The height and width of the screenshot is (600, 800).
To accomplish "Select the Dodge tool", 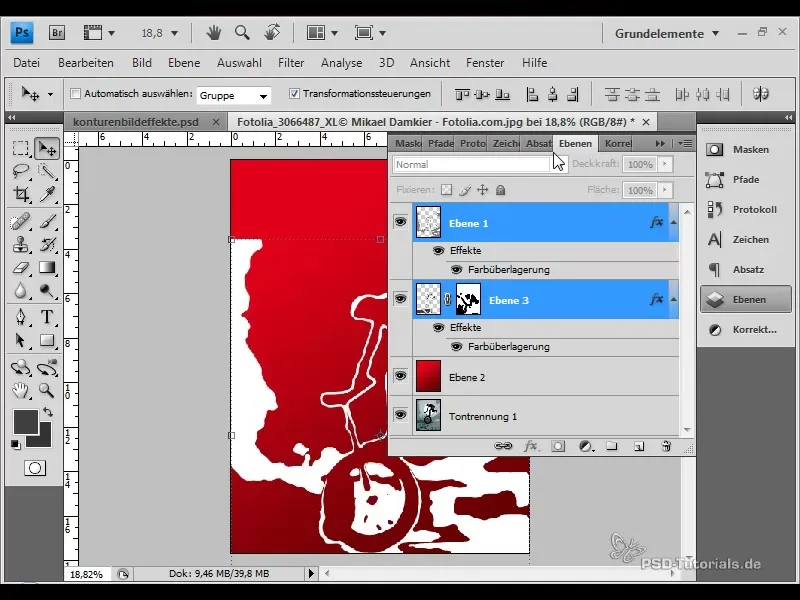I will 47,290.
